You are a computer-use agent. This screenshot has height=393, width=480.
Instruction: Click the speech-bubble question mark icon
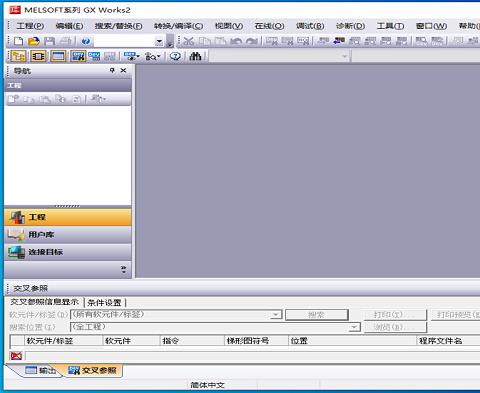pos(175,56)
